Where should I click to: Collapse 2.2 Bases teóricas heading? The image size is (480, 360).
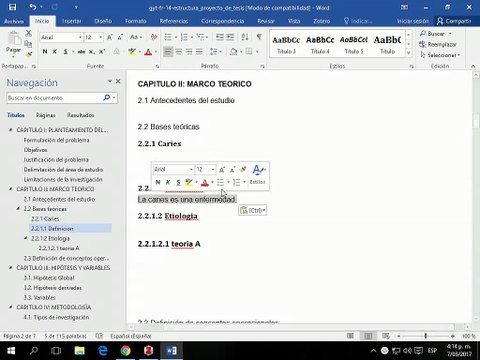18,209
